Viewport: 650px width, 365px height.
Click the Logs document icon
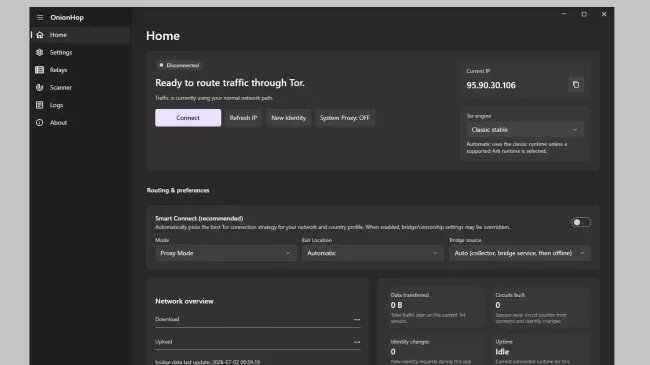[x=39, y=105]
